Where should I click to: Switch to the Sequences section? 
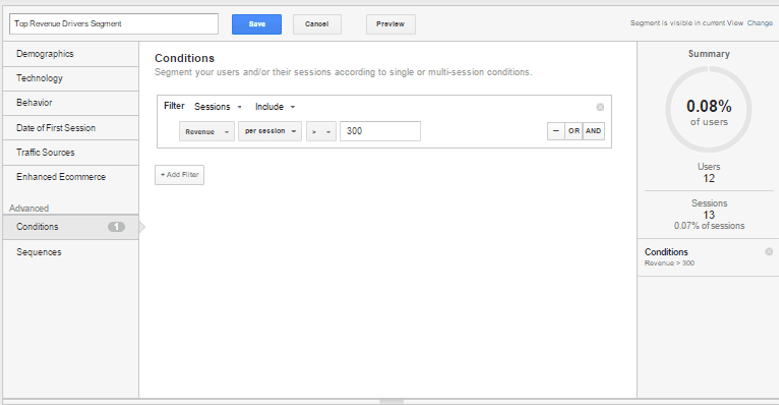coord(71,252)
